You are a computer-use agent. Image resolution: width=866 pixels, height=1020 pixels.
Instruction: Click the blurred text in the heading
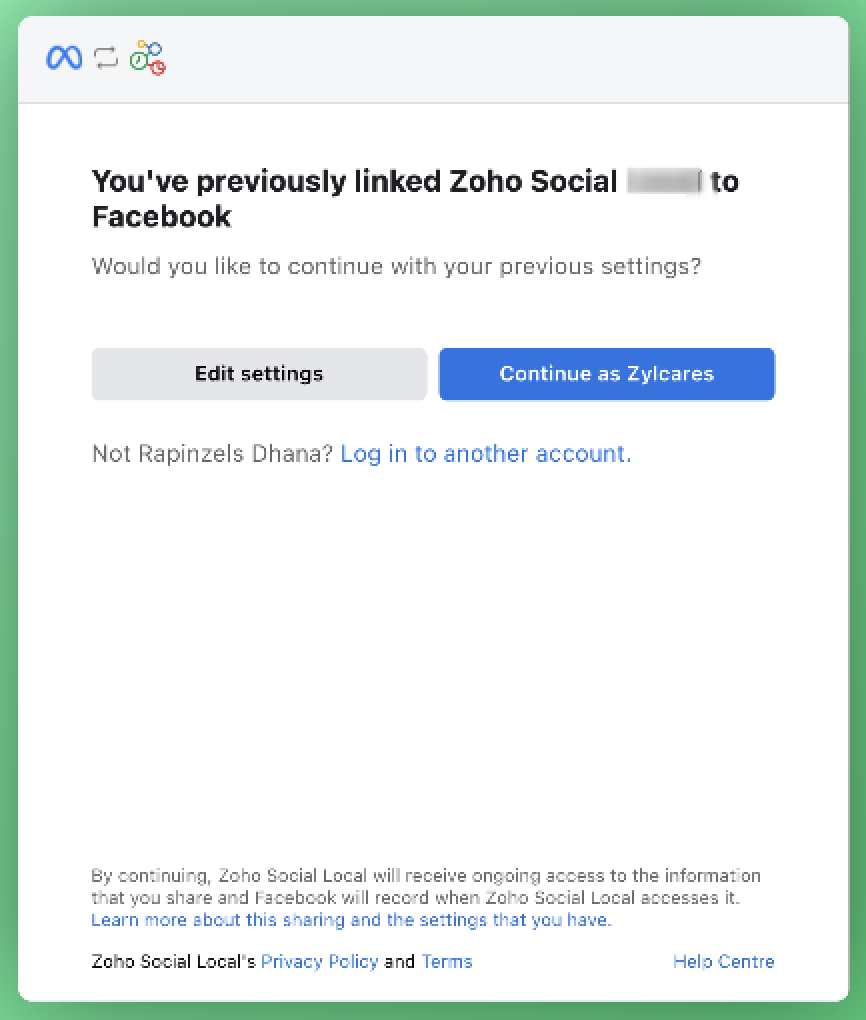coord(664,181)
